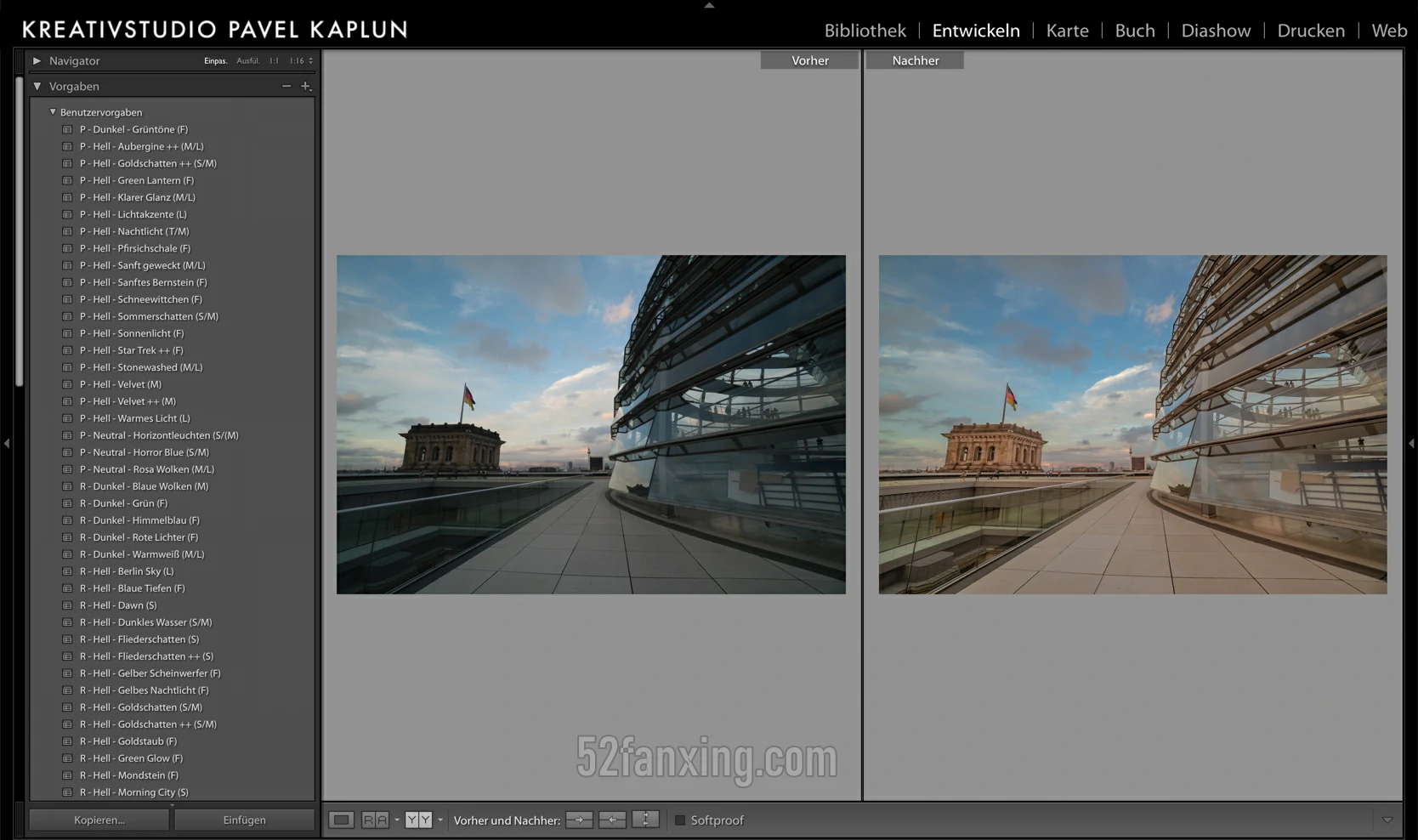Copy Before settings to After
1418x840 pixels.
(x=579, y=820)
